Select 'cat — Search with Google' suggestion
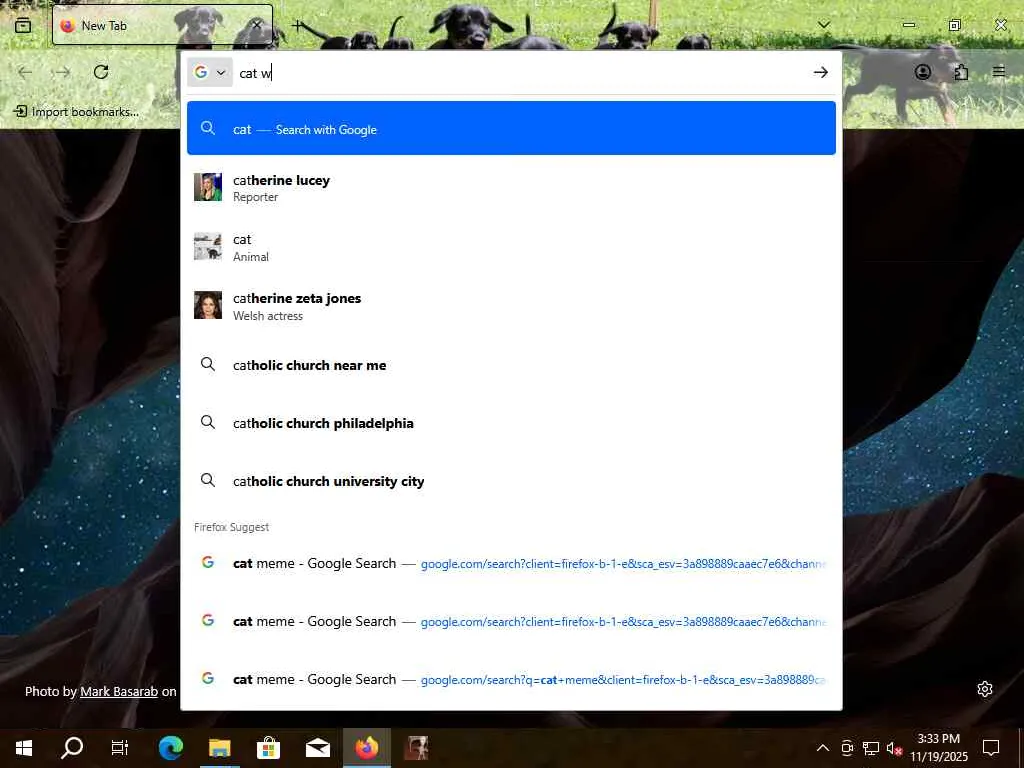The width and height of the screenshot is (1024, 768). (511, 129)
